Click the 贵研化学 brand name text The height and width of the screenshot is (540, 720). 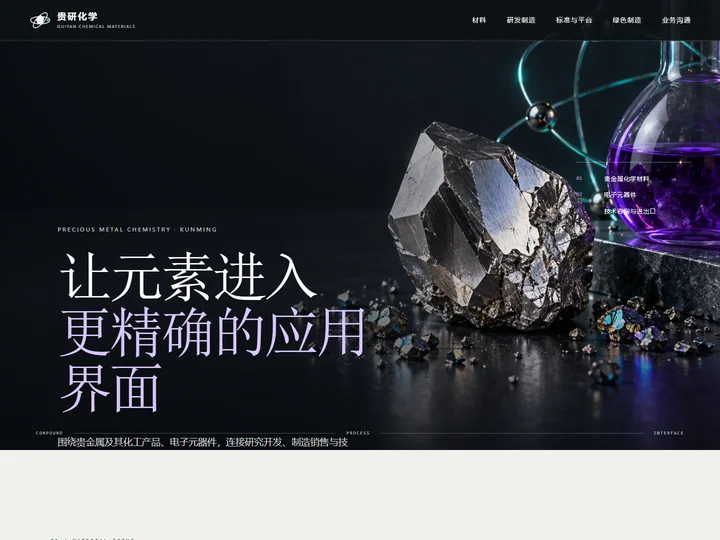click(77, 17)
